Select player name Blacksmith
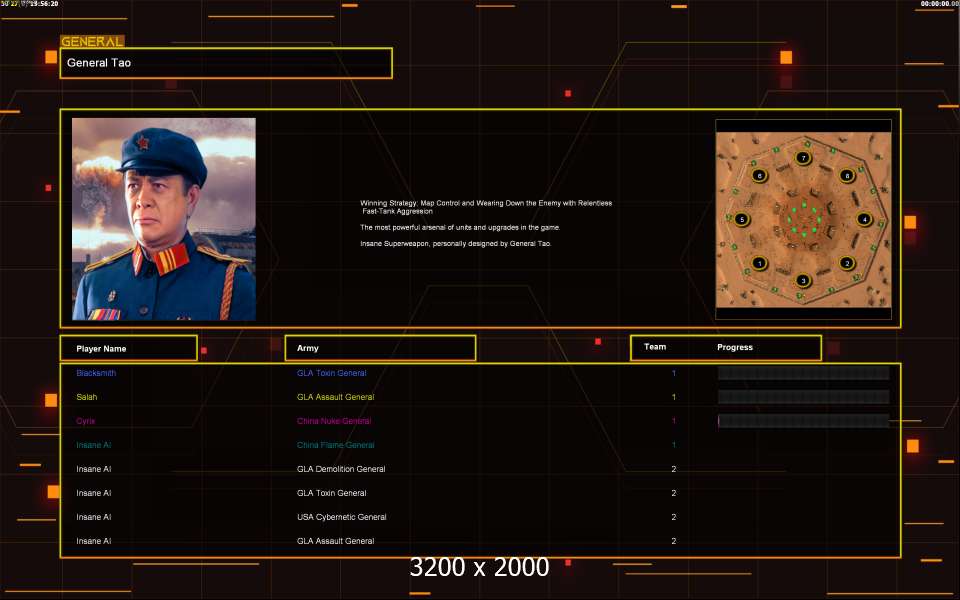Image resolution: width=960 pixels, height=600 pixels. [x=96, y=373]
